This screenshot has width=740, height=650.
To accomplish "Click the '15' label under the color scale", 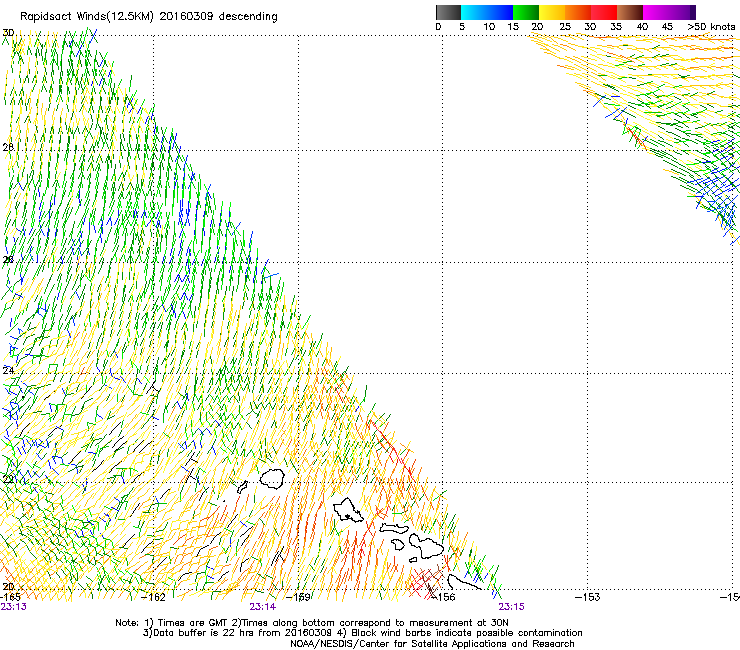I will point(513,27).
